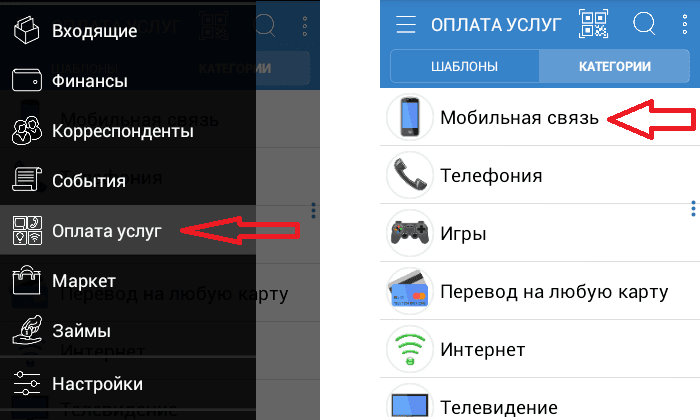Viewport: 700px width, 420px height.
Task: Switch to the ШАБЛОНЫ tab
Action: pos(464,66)
